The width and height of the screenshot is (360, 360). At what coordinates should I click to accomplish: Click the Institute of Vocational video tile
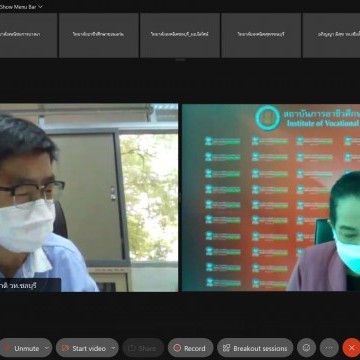click(271, 197)
